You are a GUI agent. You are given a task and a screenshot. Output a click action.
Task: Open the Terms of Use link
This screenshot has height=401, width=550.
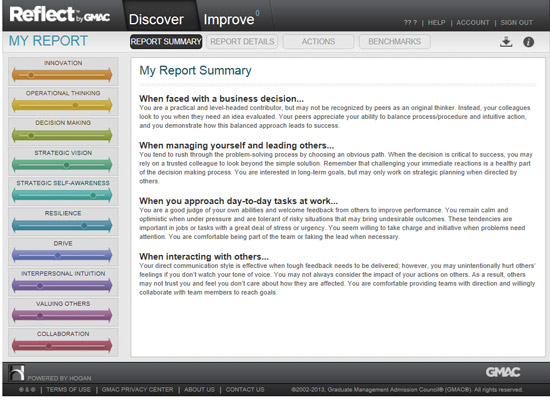(68, 389)
